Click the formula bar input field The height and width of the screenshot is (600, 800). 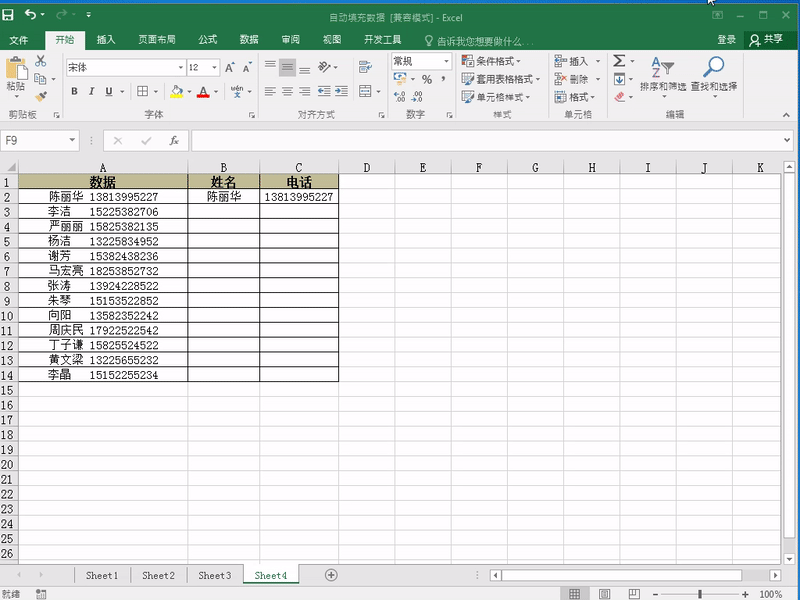(x=486, y=140)
